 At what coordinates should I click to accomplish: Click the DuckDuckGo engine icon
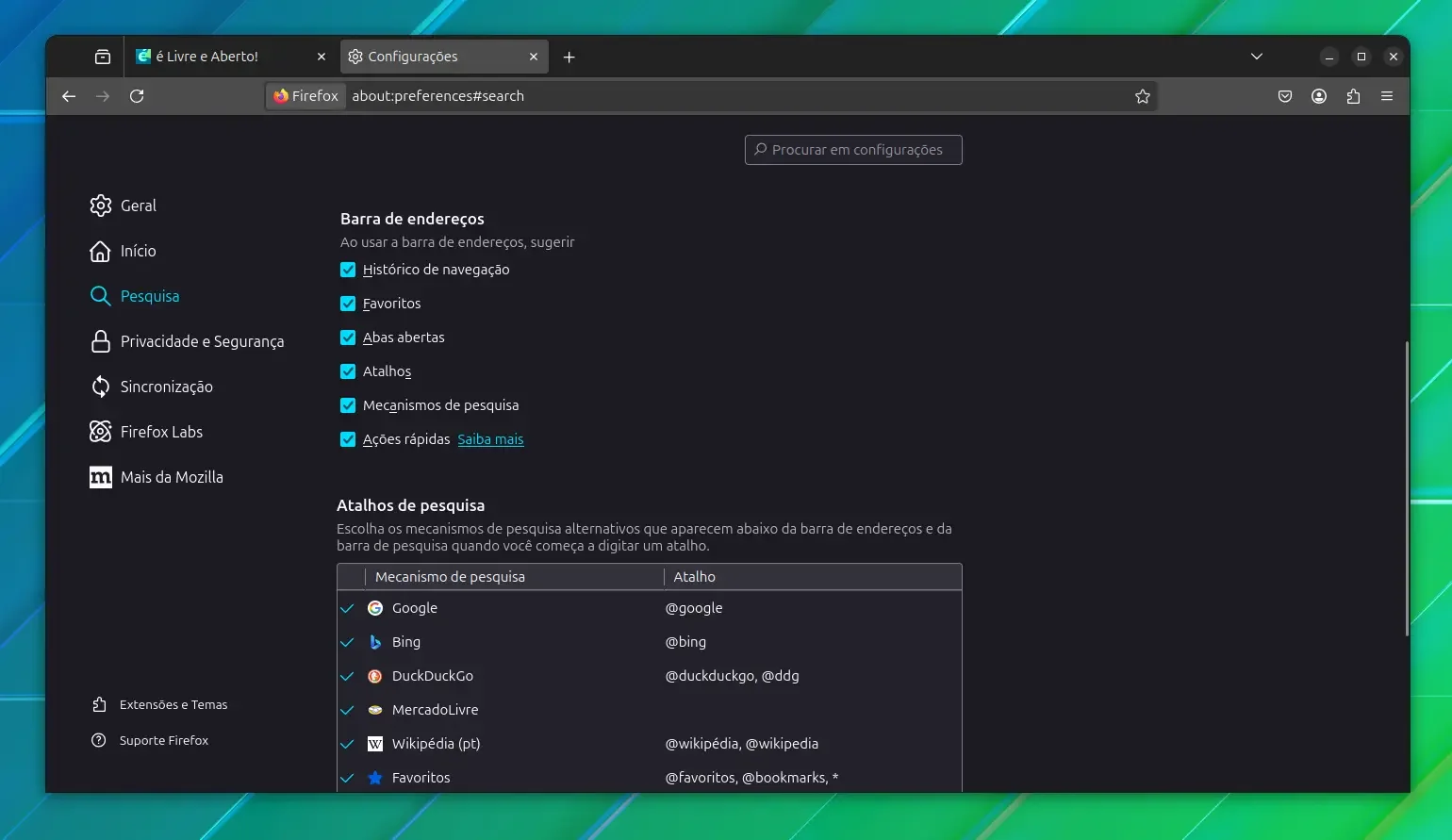point(375,676)
